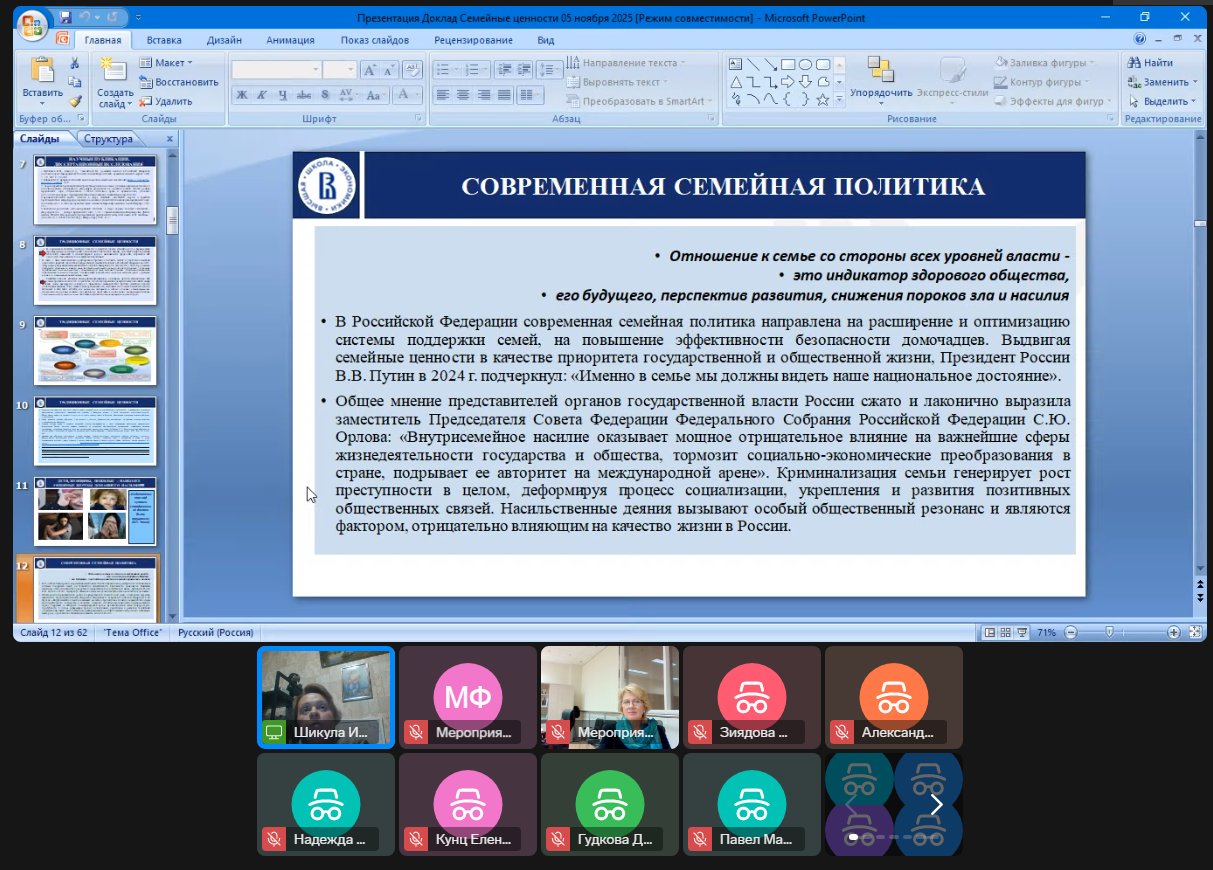
Task: Click the zoom slider in status bar
Action: click(1108, 632)
